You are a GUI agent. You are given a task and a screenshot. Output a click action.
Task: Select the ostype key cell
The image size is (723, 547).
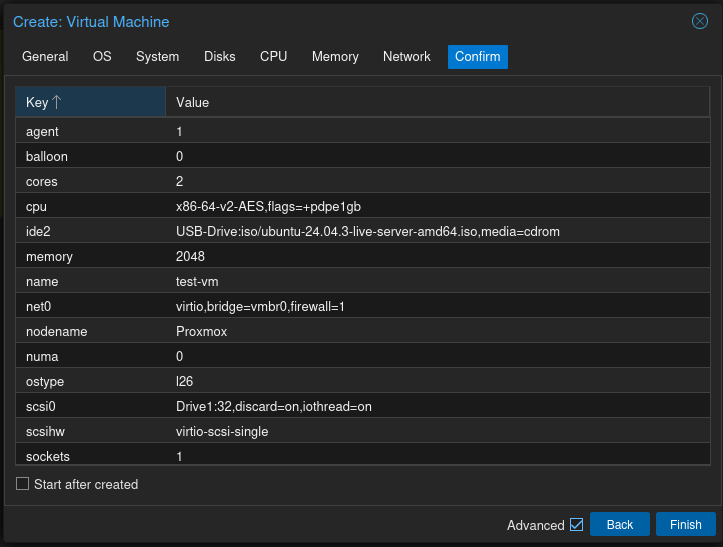(x=90, y=381)
